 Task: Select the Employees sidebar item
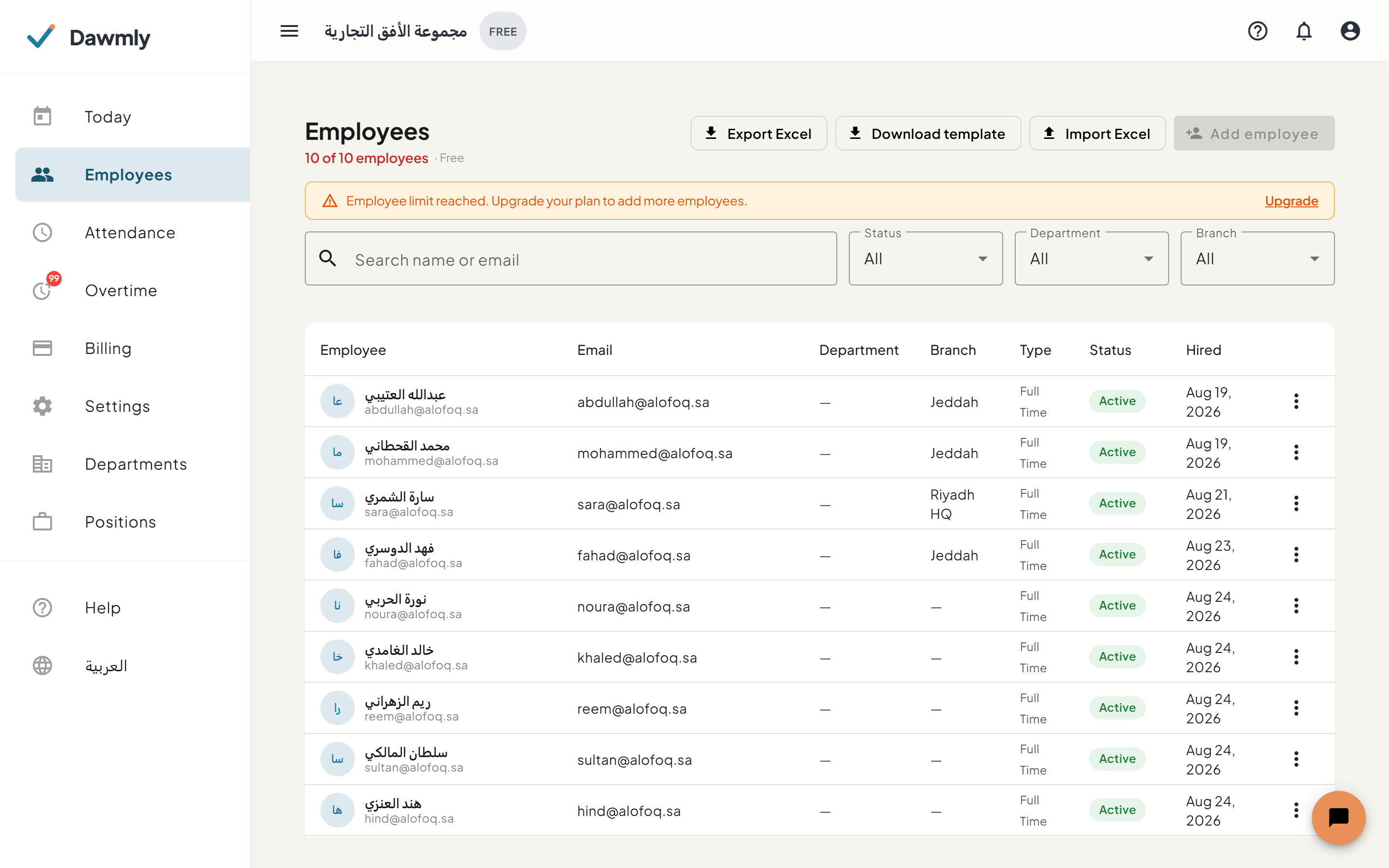click(x=133, y=175)
